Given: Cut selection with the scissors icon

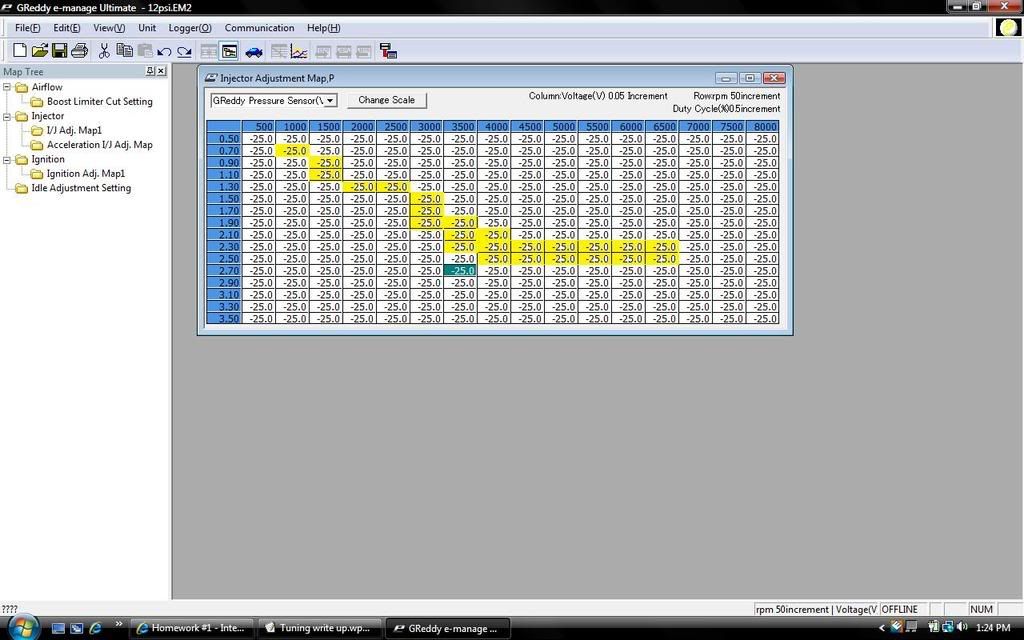Looking at the screenshot, I should [x=104, y=51].
